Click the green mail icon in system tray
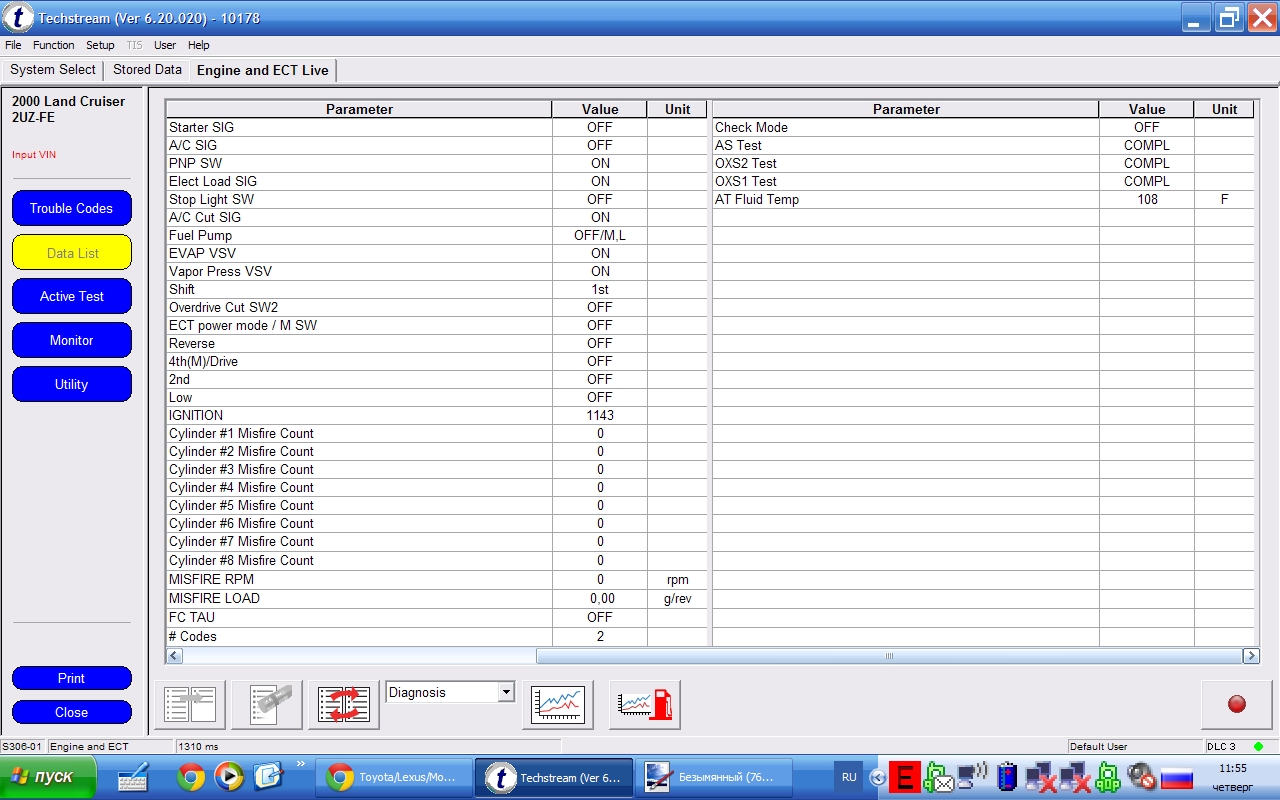This screenshot has width=1280, height=800. click(939, 777)
